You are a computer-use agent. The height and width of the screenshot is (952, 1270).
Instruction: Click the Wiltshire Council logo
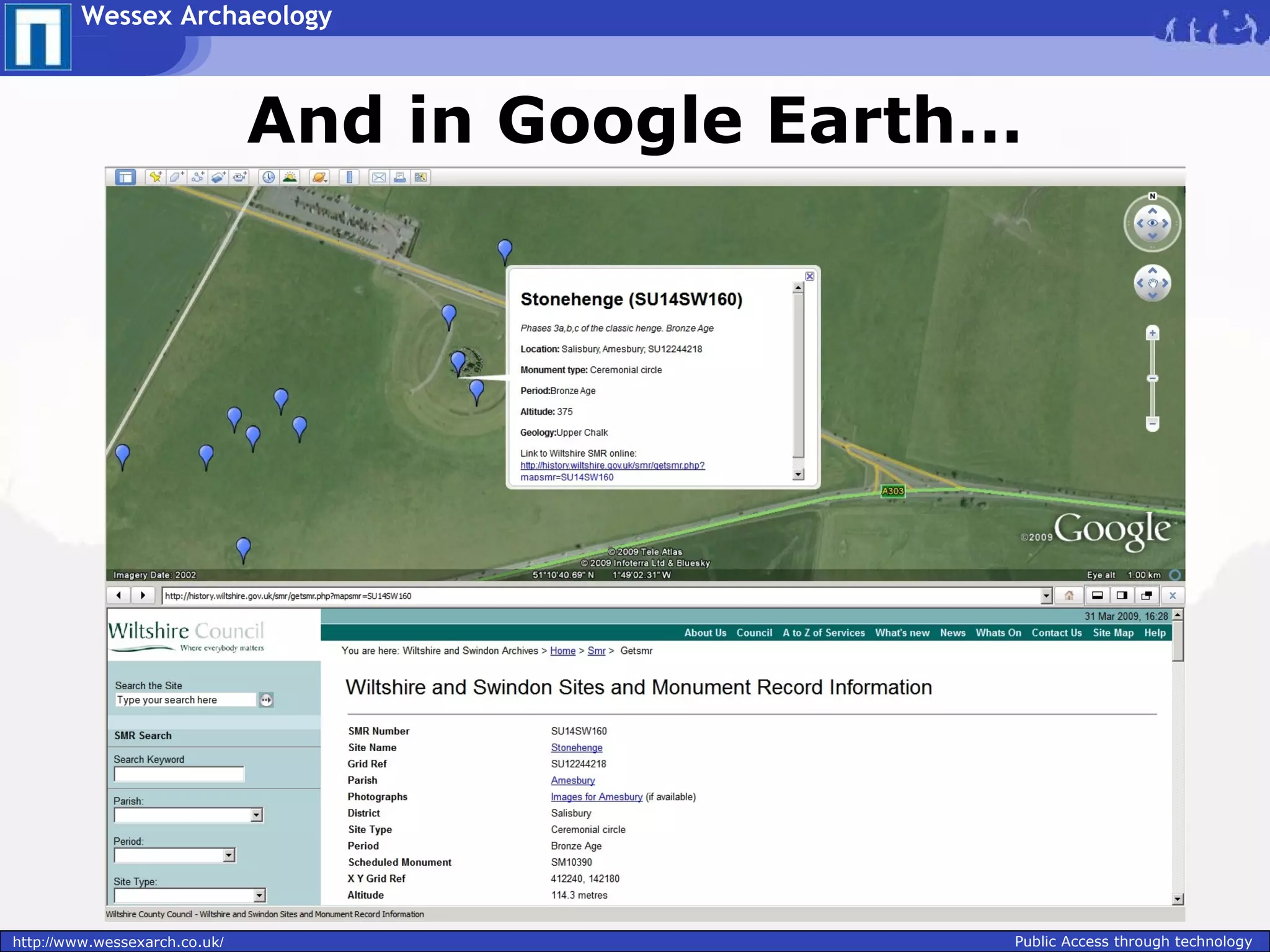(x=186, y=636)
